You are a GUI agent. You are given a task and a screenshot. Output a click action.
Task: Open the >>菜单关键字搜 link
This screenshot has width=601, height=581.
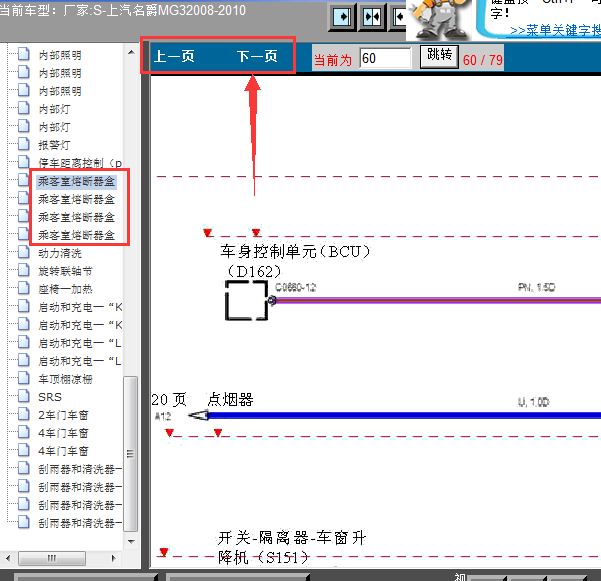coord(555,31)
